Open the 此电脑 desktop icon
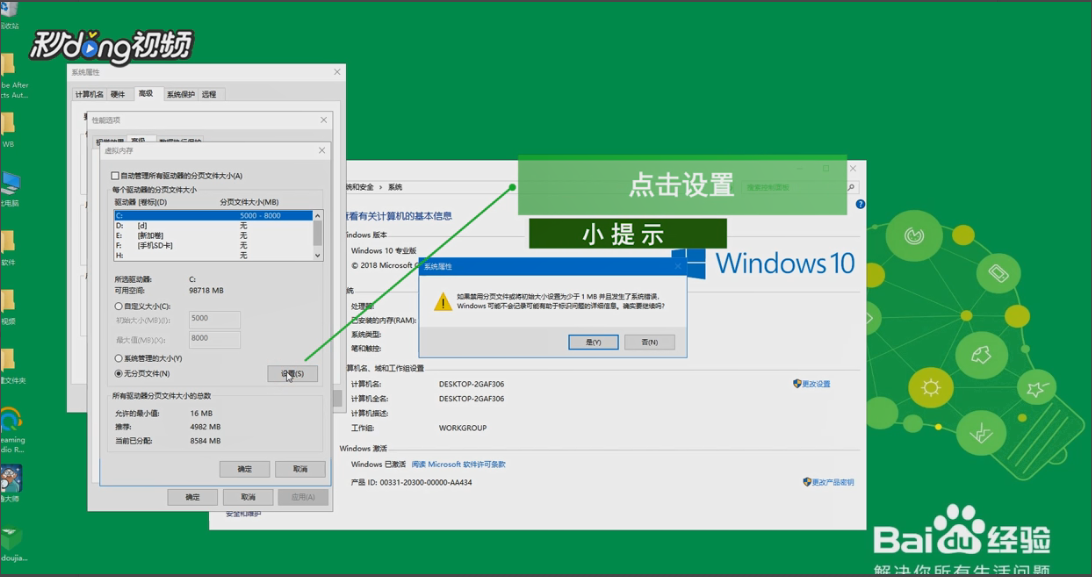The image size is (1092, 577). pos(10,190)
